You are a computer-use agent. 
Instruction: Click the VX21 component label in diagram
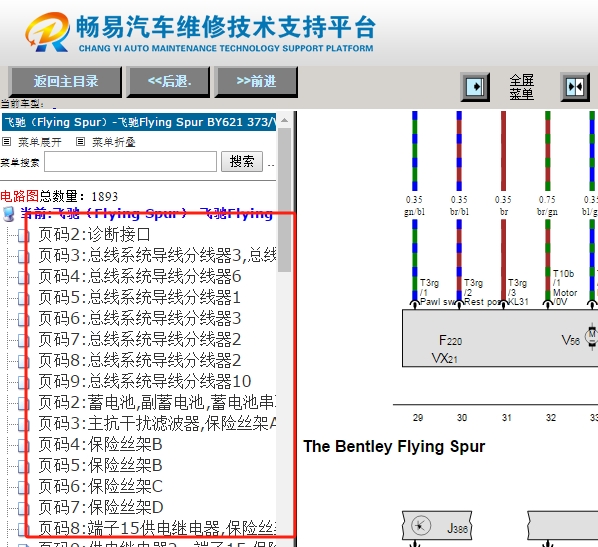pos(444,359)
